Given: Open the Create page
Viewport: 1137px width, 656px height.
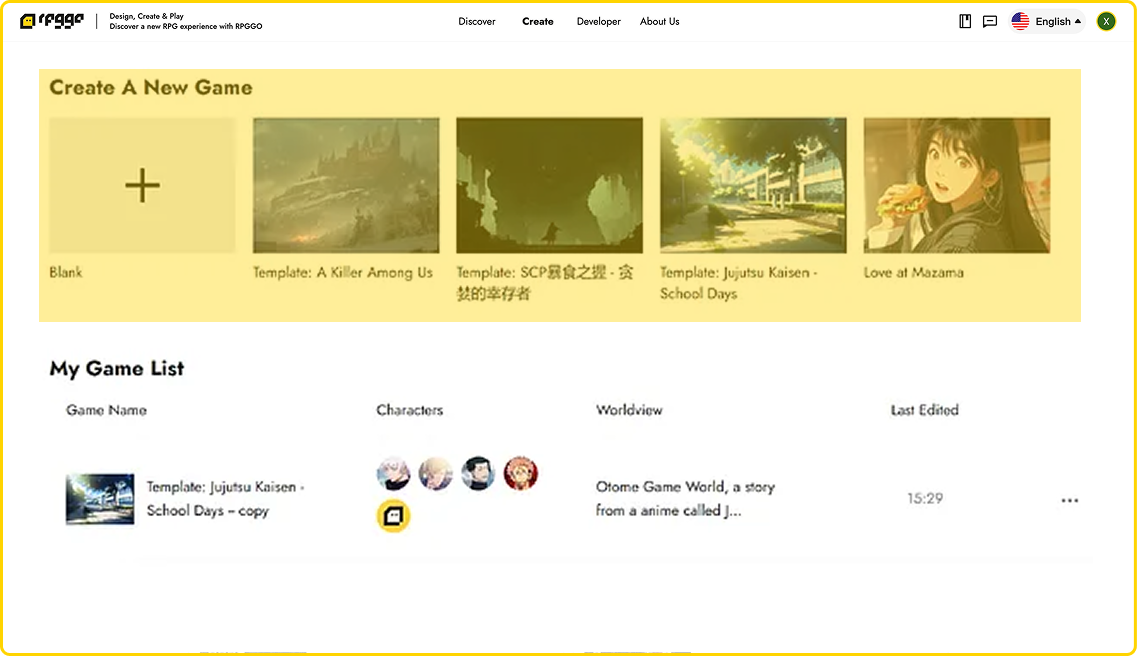Looking at the screenshot, I should pos(537,21).
